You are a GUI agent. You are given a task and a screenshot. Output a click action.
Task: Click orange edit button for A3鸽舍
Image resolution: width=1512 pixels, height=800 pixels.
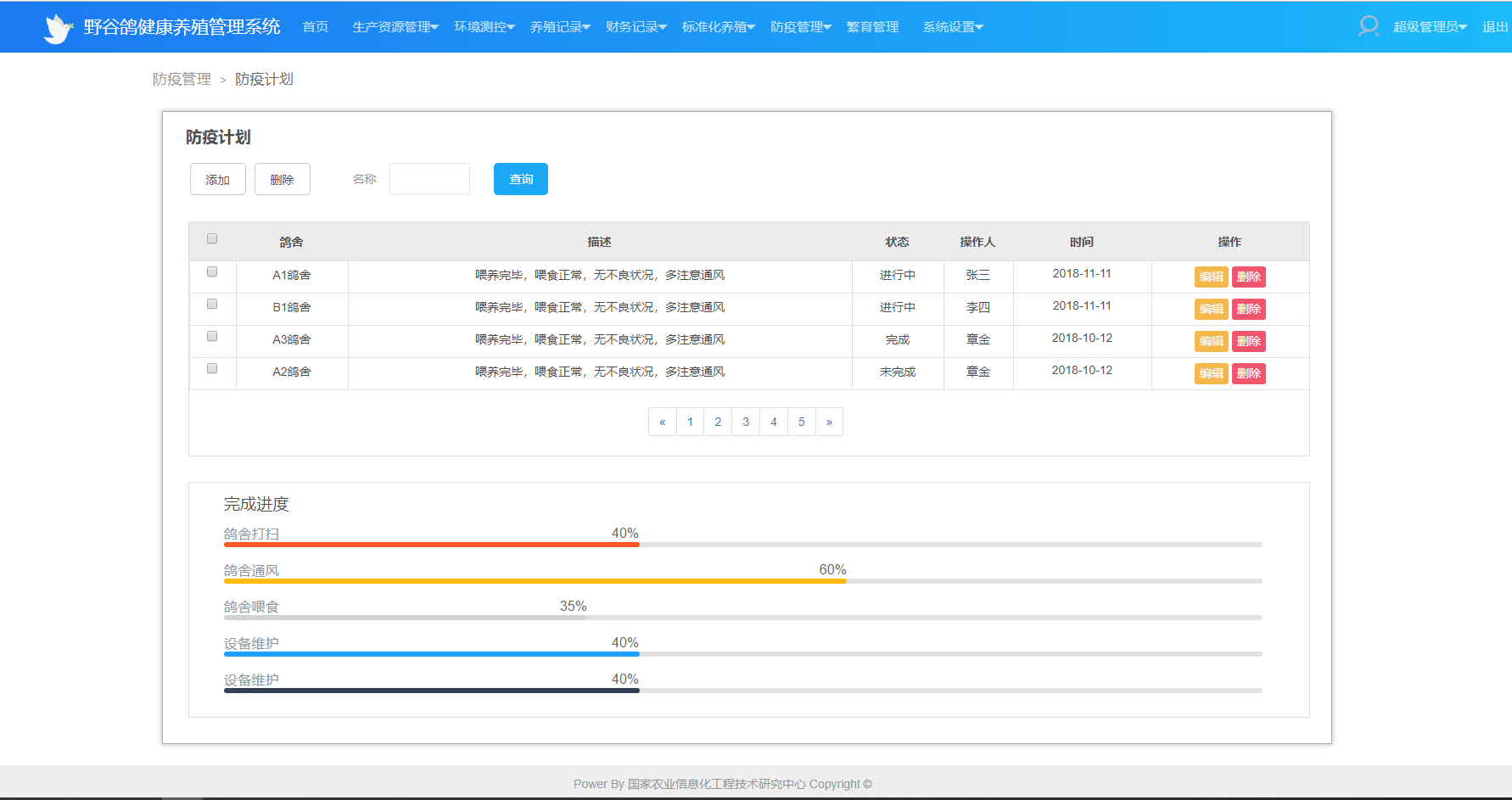coord(1211,341)
